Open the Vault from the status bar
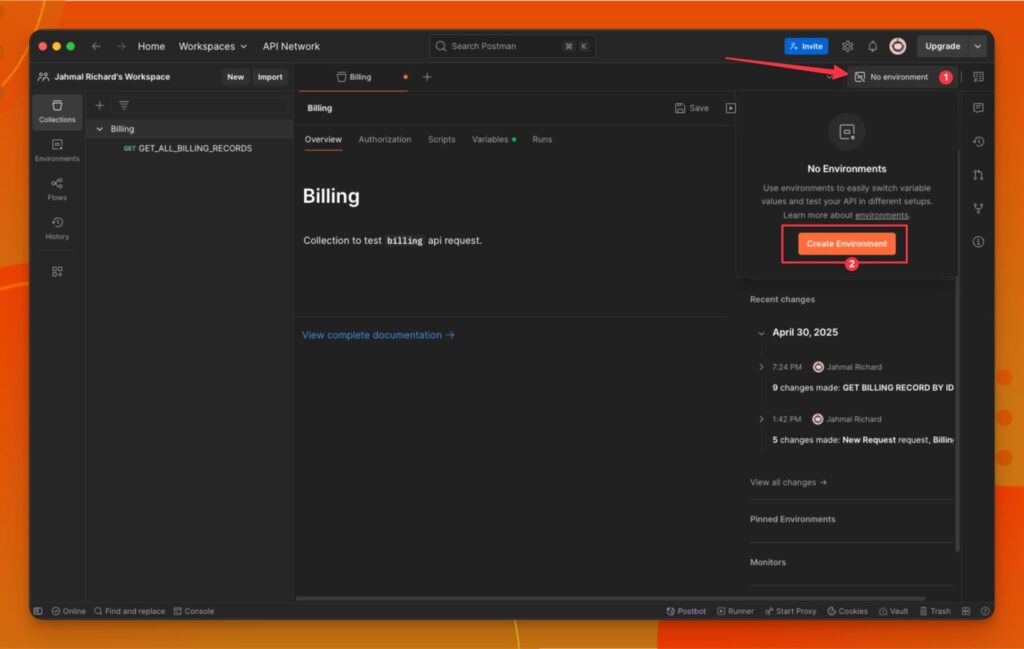This screenshot has height=649, width=1024. click(x=893, y=611)
